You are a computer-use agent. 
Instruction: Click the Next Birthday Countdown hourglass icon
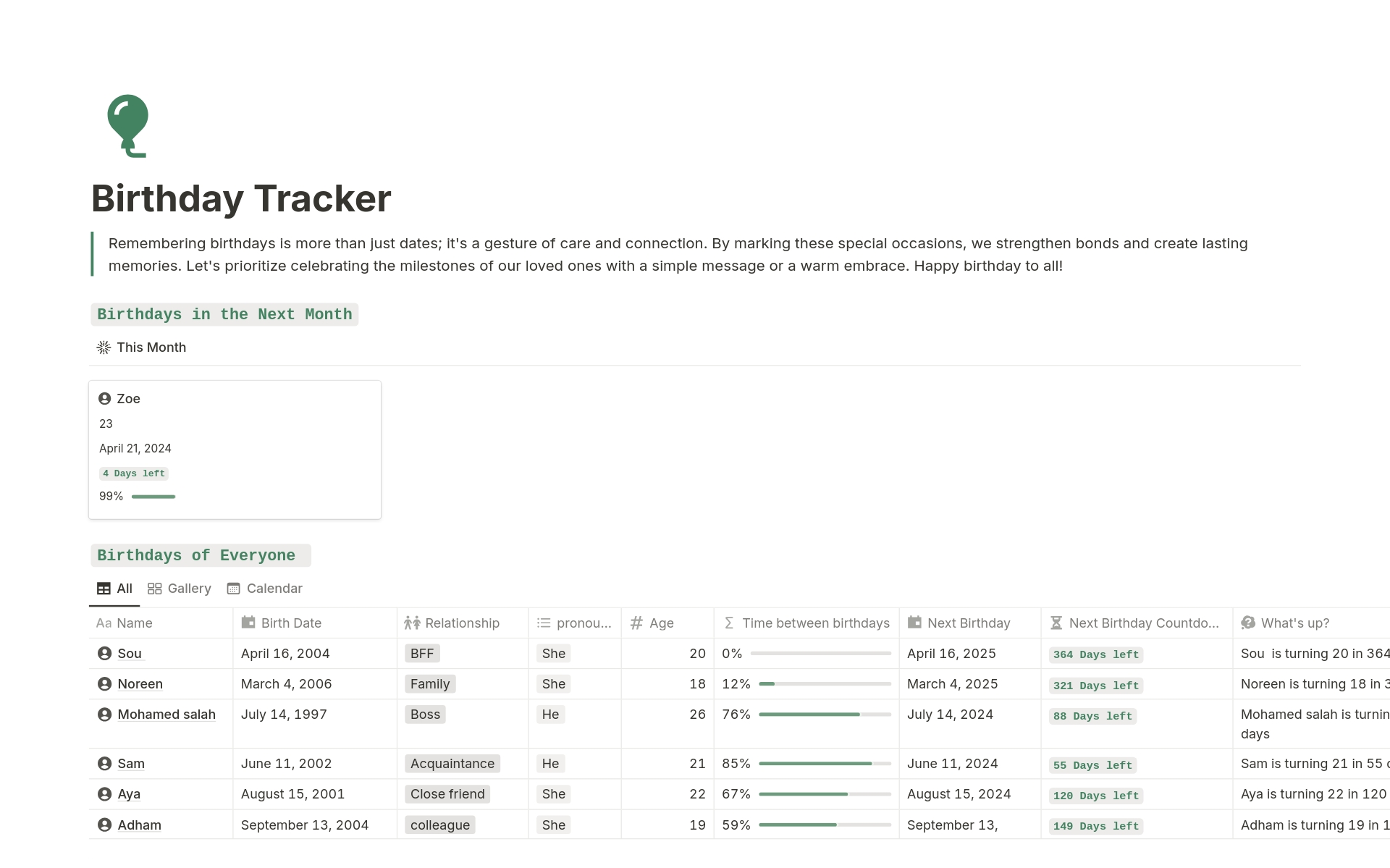(x=1056, y=623)
